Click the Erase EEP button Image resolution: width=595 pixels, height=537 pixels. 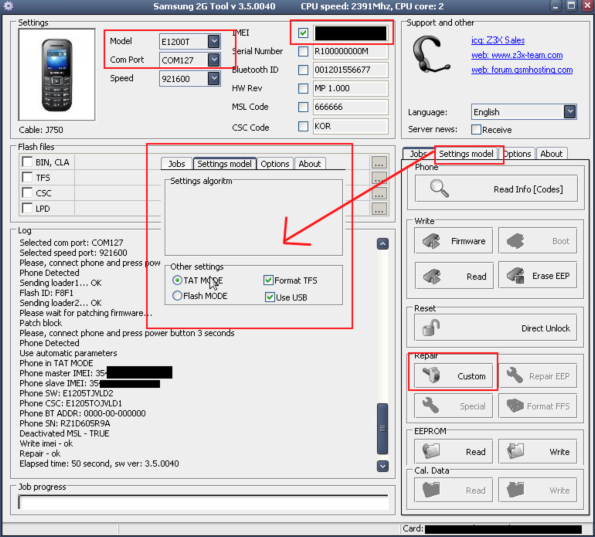[537, 276]
